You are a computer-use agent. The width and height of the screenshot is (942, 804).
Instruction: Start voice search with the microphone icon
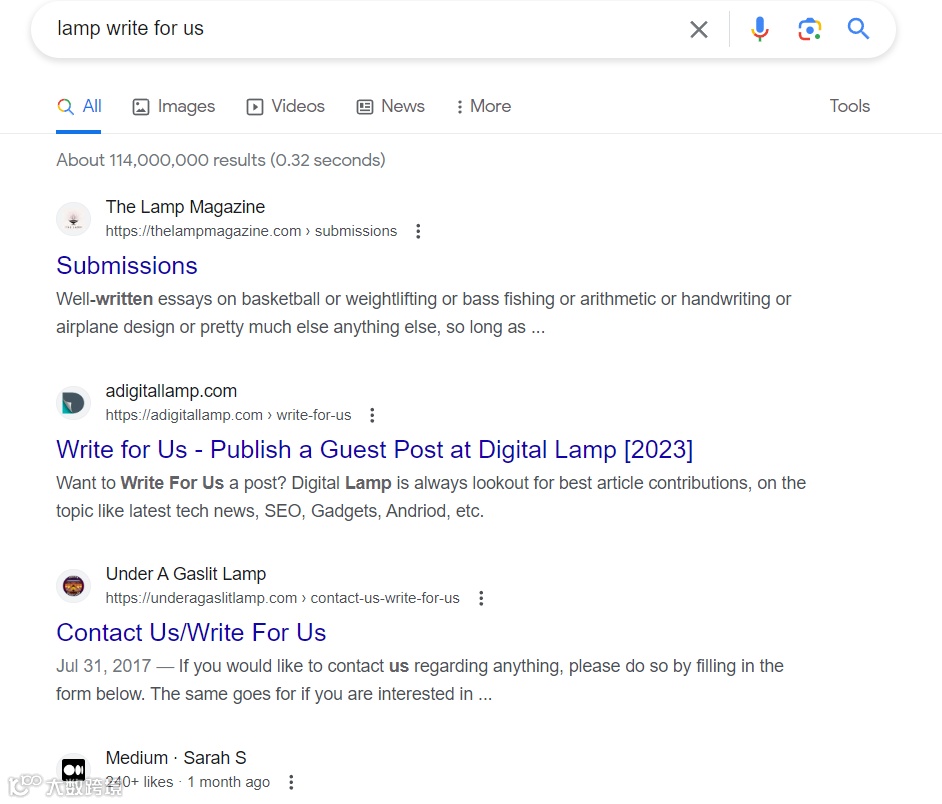tap(760, 29)
